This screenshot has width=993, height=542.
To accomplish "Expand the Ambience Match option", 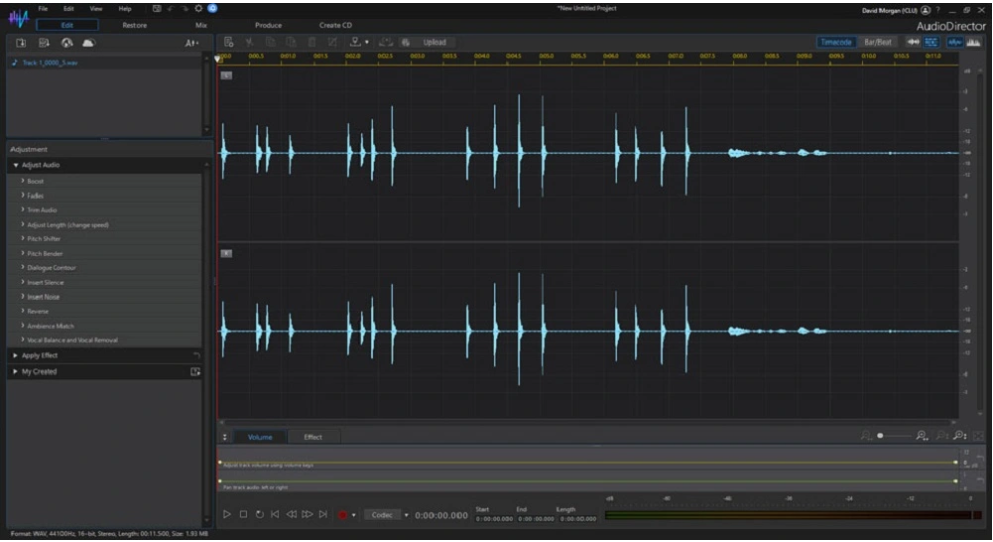I will [104, 326].
